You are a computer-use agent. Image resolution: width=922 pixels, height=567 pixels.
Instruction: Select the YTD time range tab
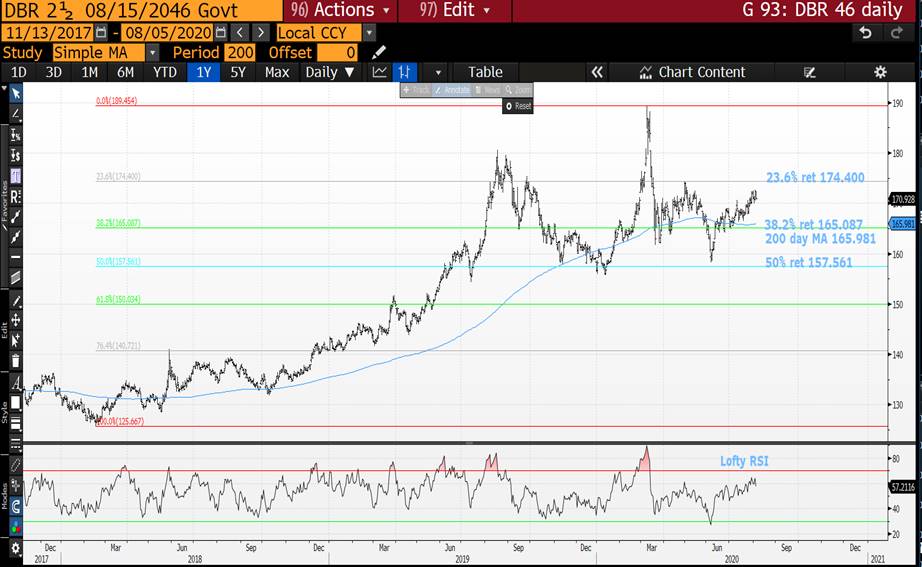(165, 72)
